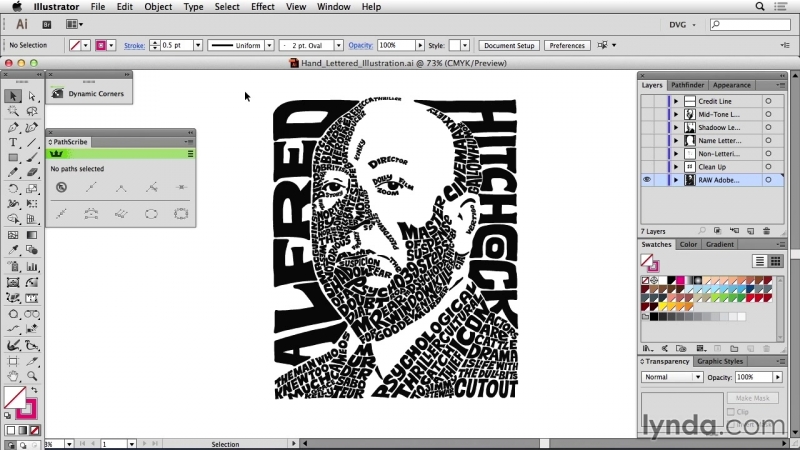This screenshot has height=450, width=800.
Task: Select the Eraser tool
Action: pyautogui.click(x=32, y=172)
